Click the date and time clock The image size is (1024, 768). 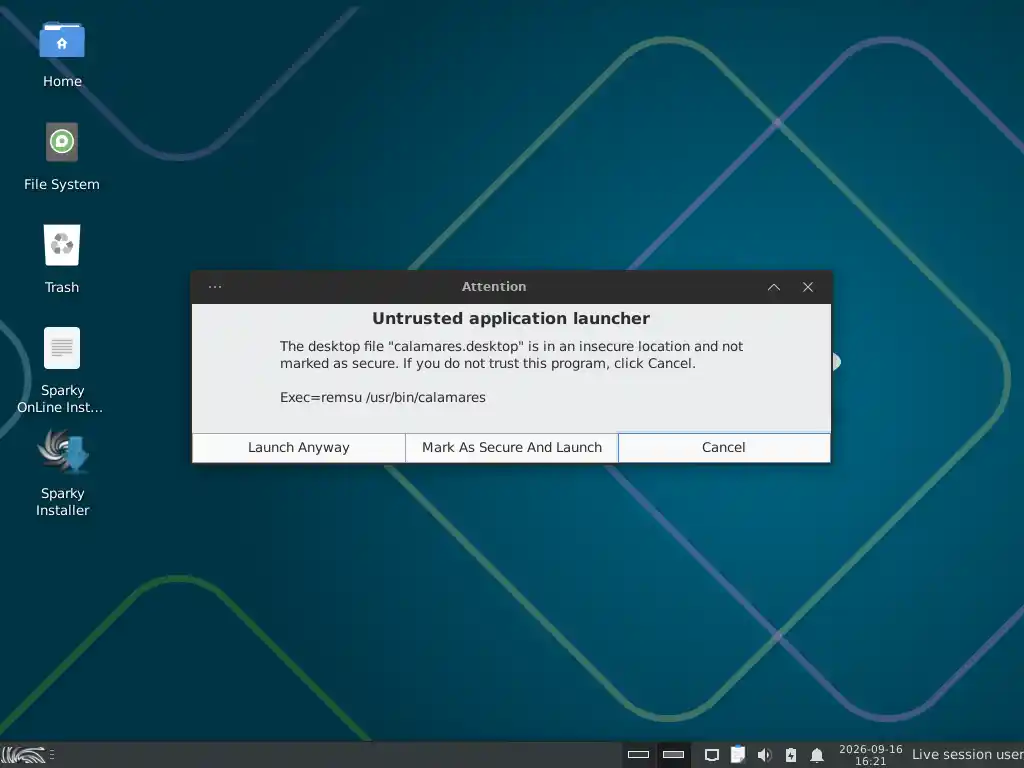click(871, 755)
